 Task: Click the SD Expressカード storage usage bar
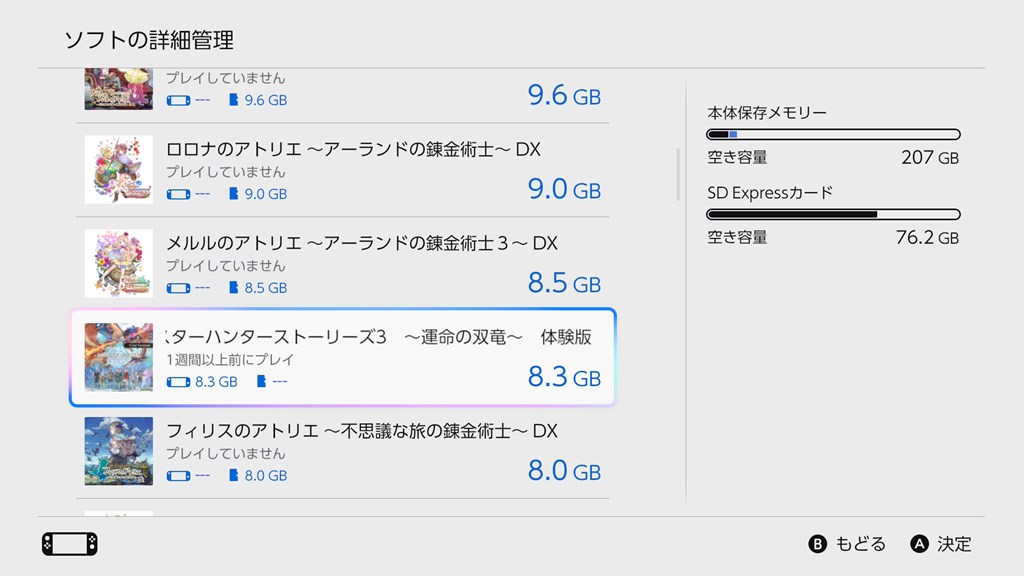point(833,214)
